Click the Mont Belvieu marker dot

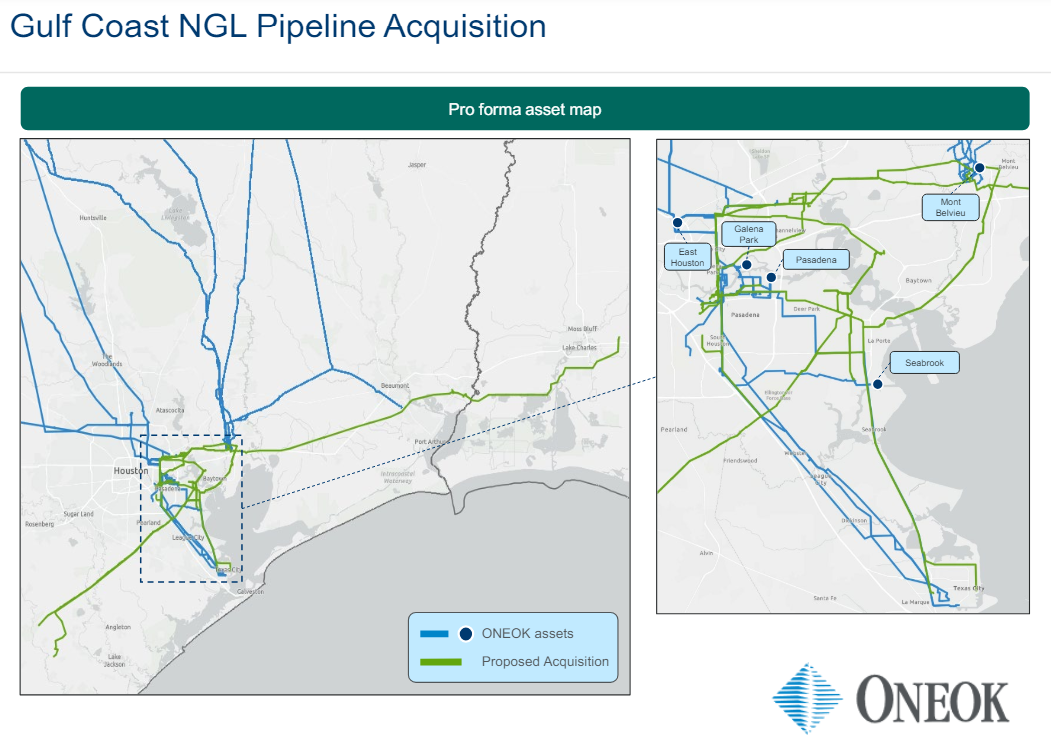click(980, 167)
